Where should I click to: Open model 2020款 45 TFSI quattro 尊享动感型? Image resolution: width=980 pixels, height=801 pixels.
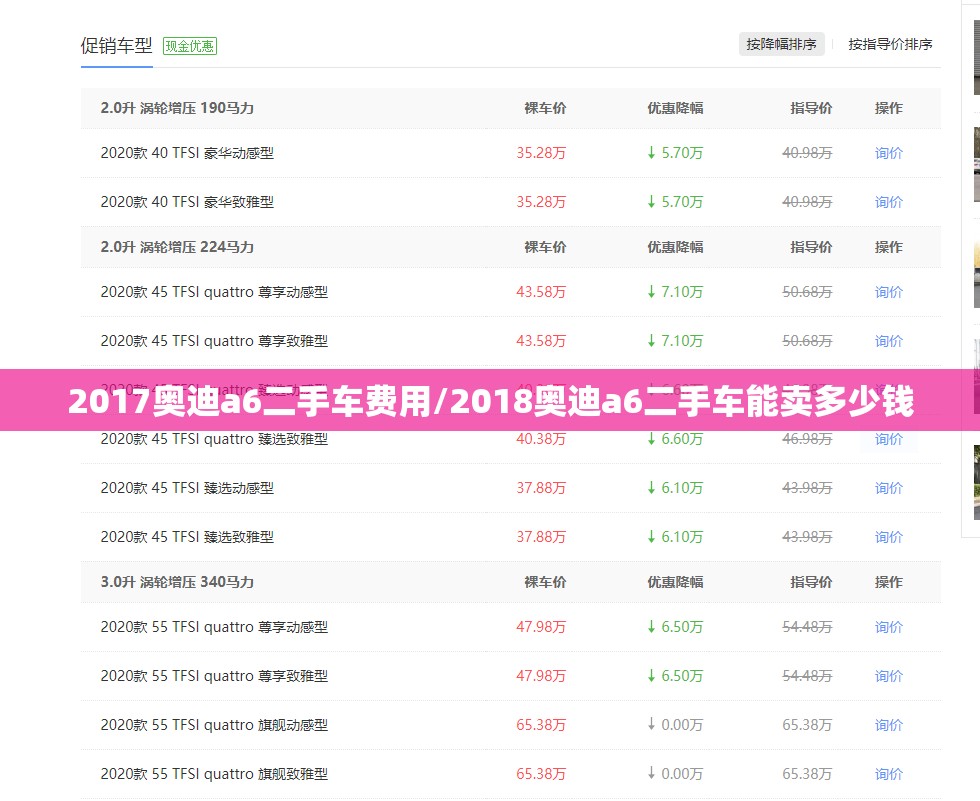(214, 292)
